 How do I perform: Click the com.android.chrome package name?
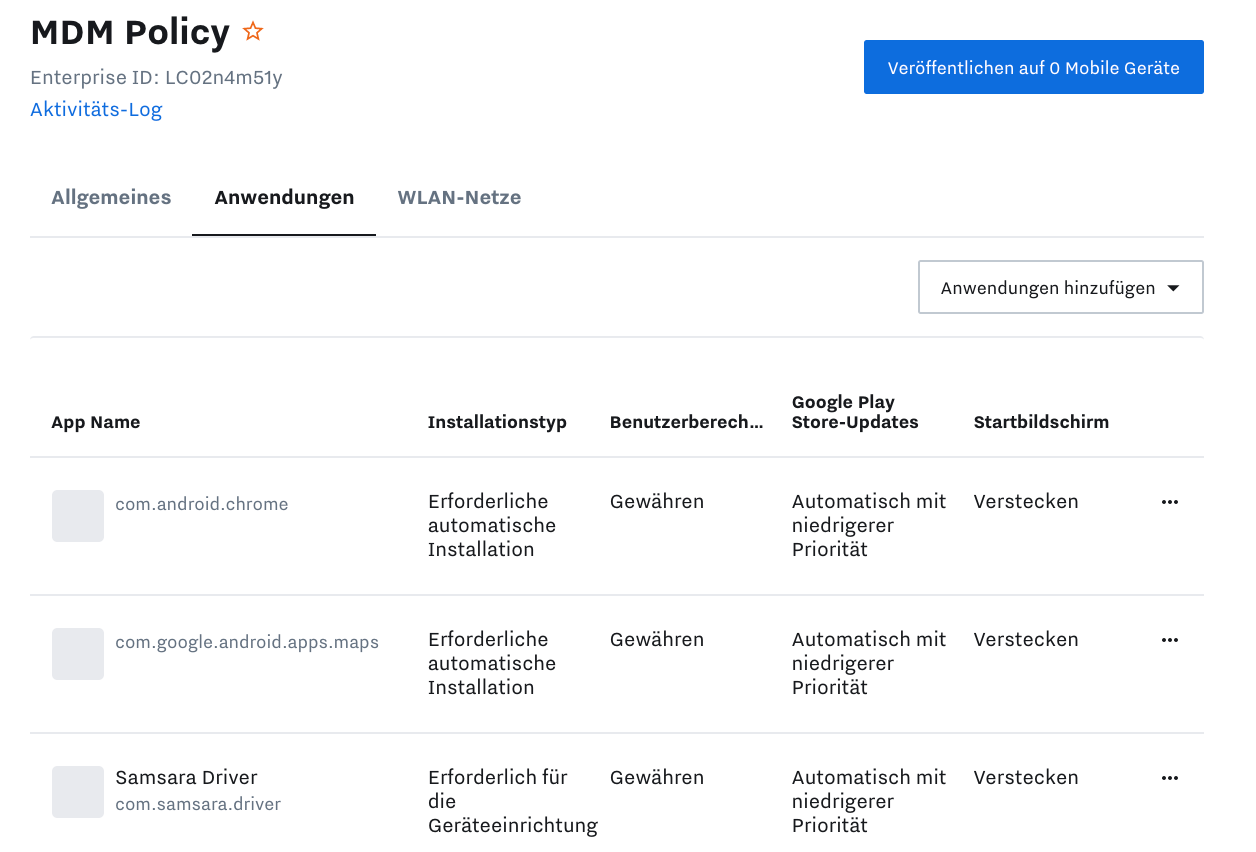(202, 504)
